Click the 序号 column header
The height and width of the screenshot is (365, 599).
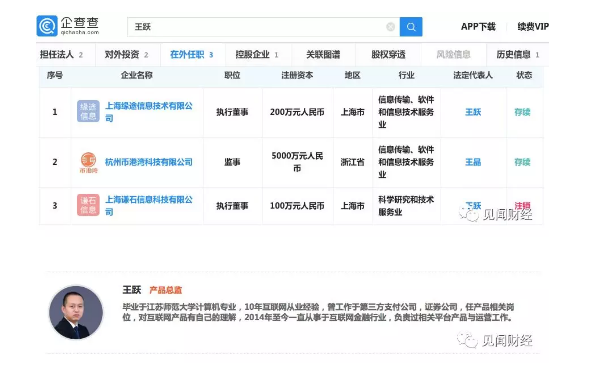55,75
